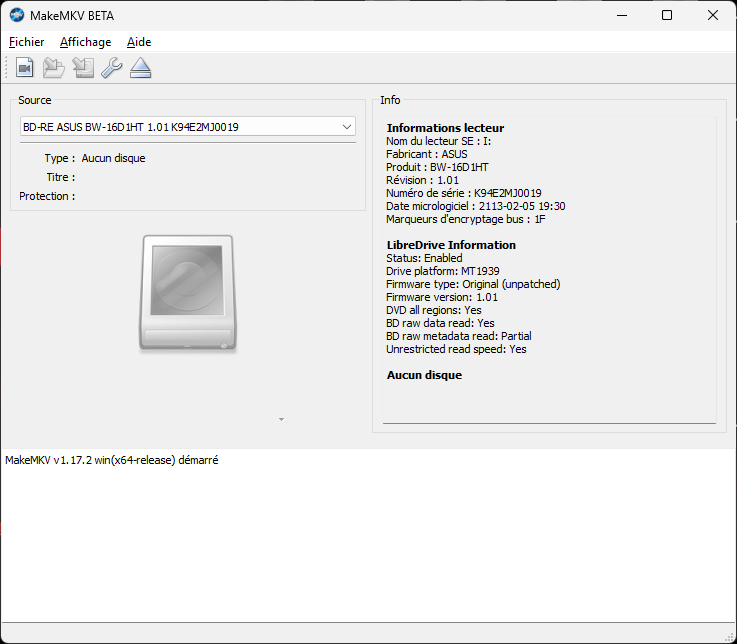Click the Open files video icon
This screenshot has height=644, width=737.
[x=24, y=68]
